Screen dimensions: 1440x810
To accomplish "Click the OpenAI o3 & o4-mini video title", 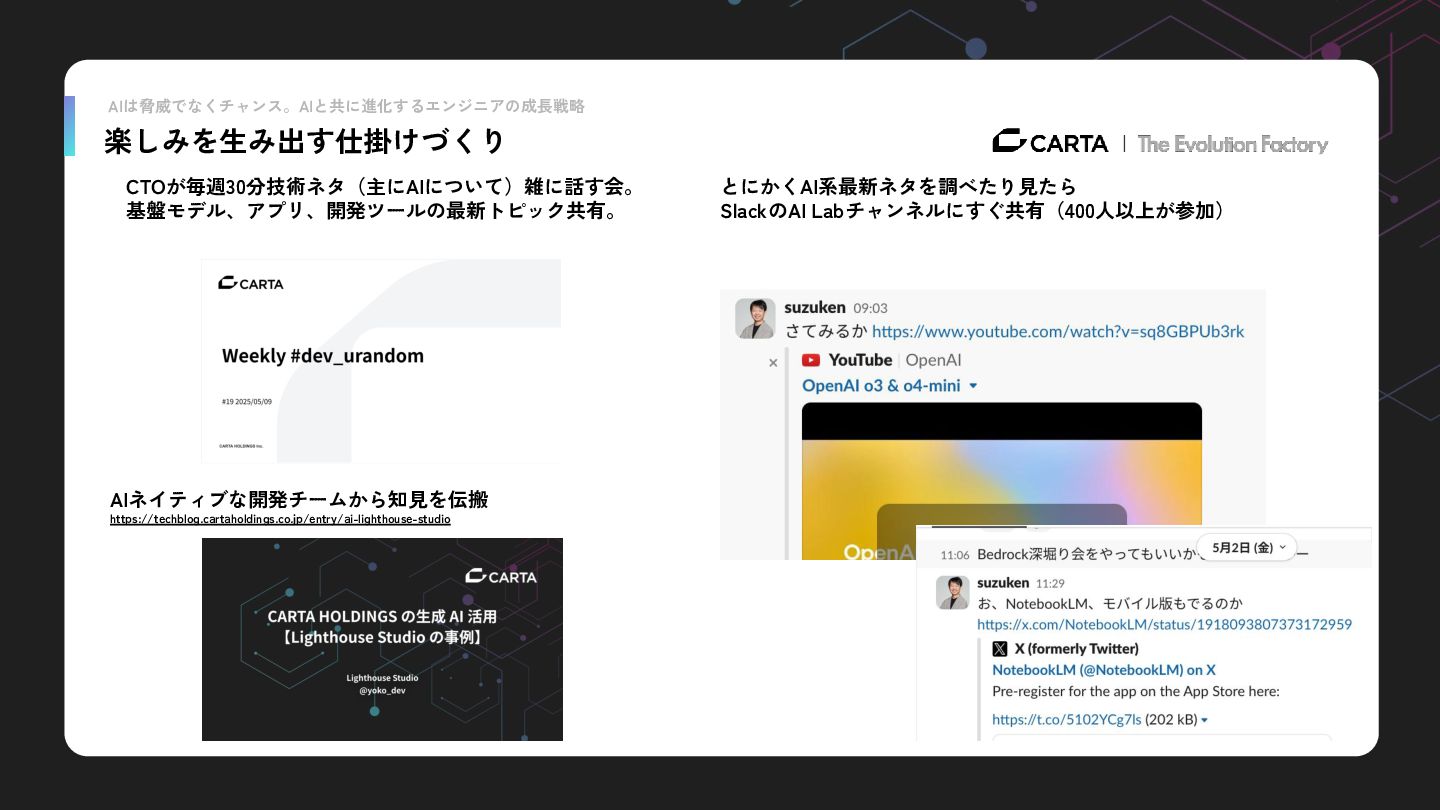I will pyautogui.click(x=881, y=386).
